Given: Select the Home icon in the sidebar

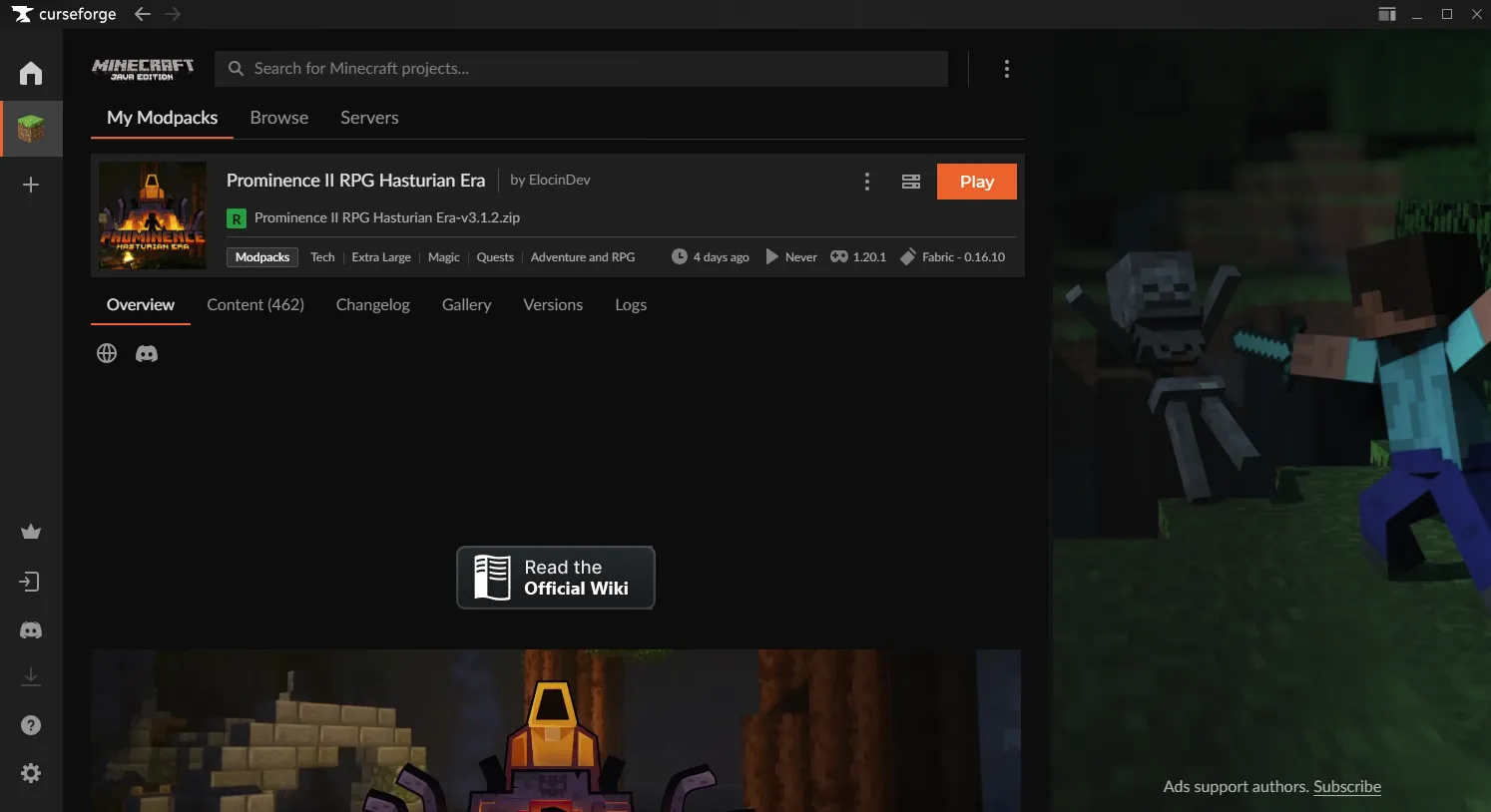Looking at the screenshot, I should [x=30, y=72].
